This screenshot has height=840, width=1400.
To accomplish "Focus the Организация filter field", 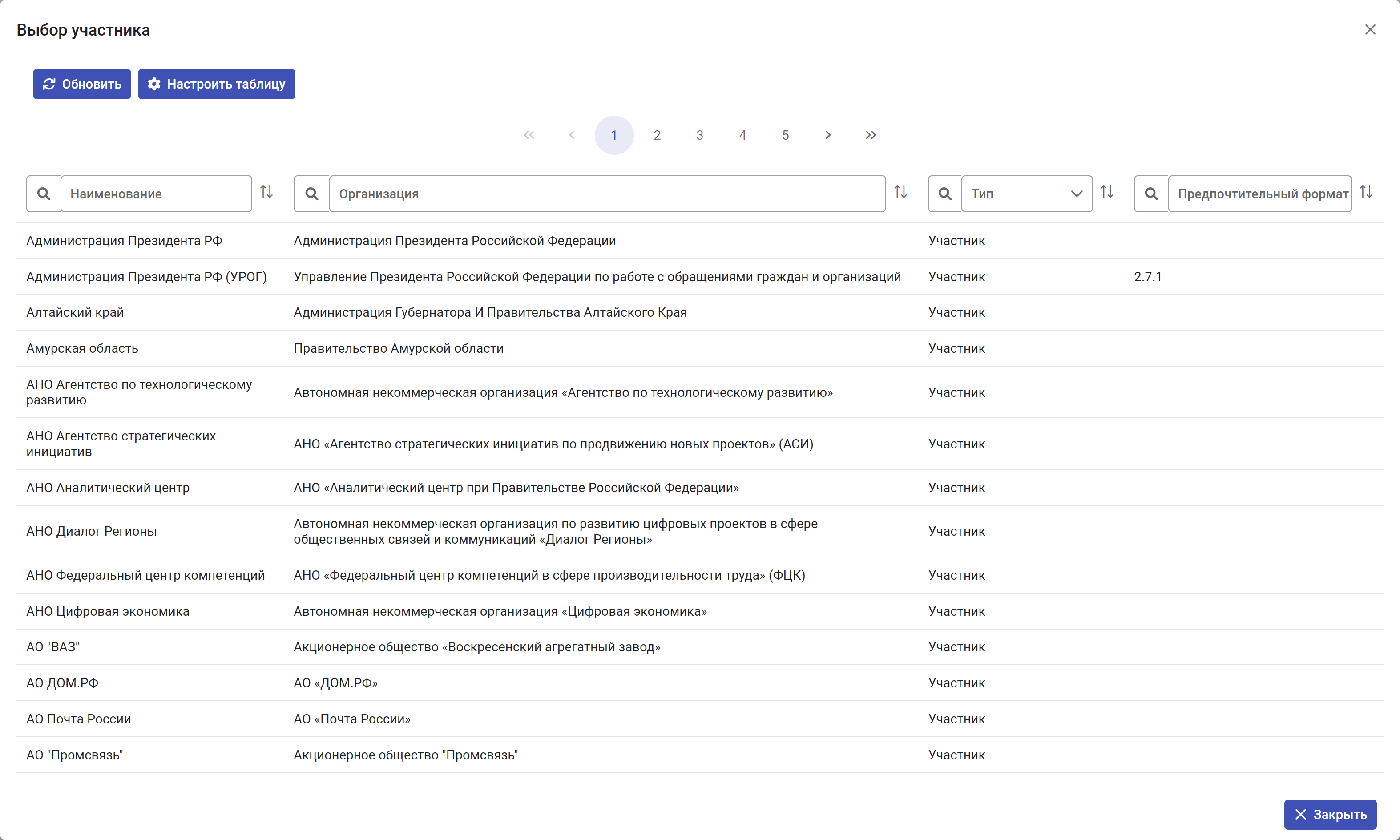I will pos(607,194).
